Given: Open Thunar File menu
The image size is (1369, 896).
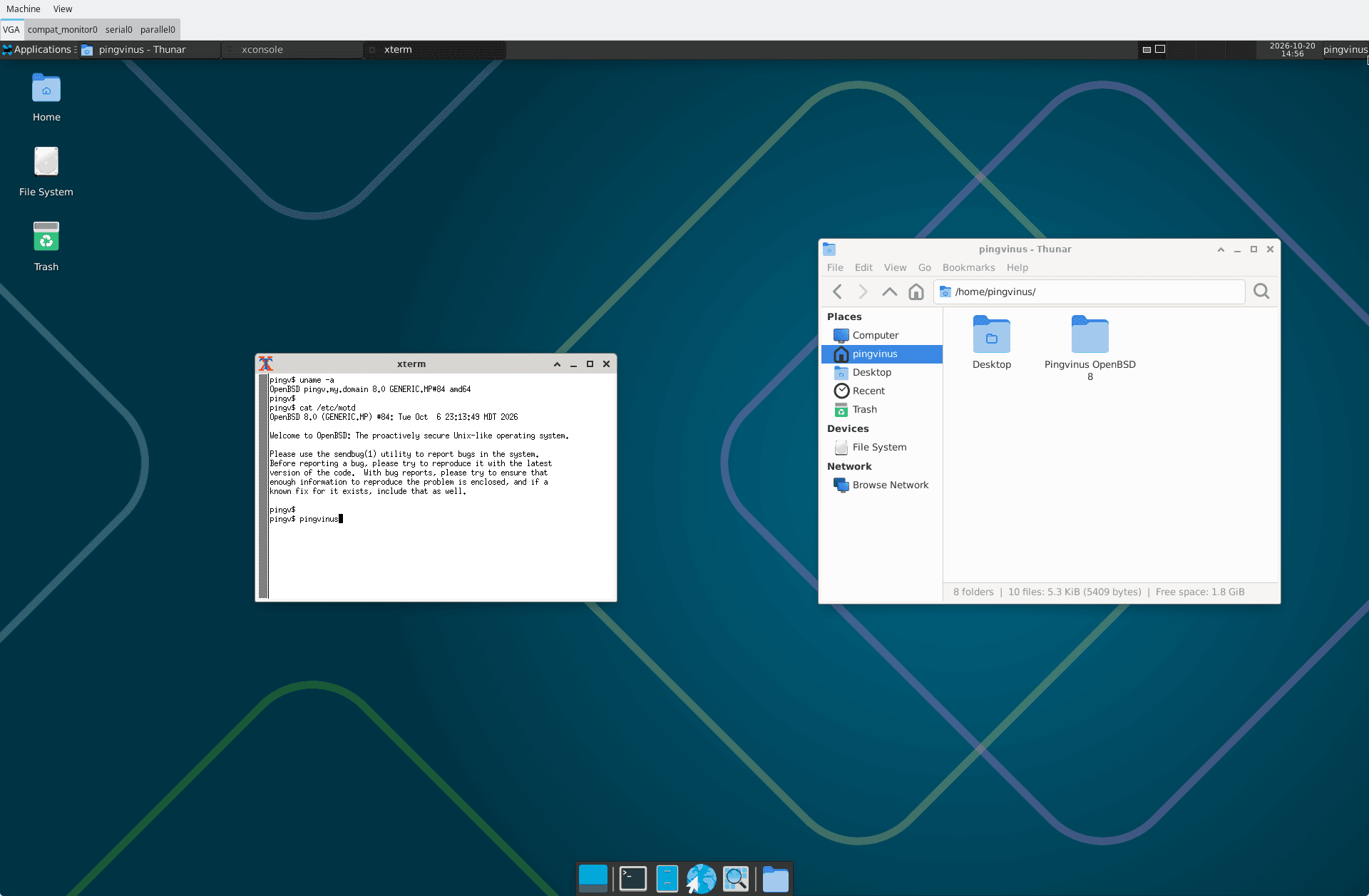Looking at the screenshot, I should tap(835, 267).
